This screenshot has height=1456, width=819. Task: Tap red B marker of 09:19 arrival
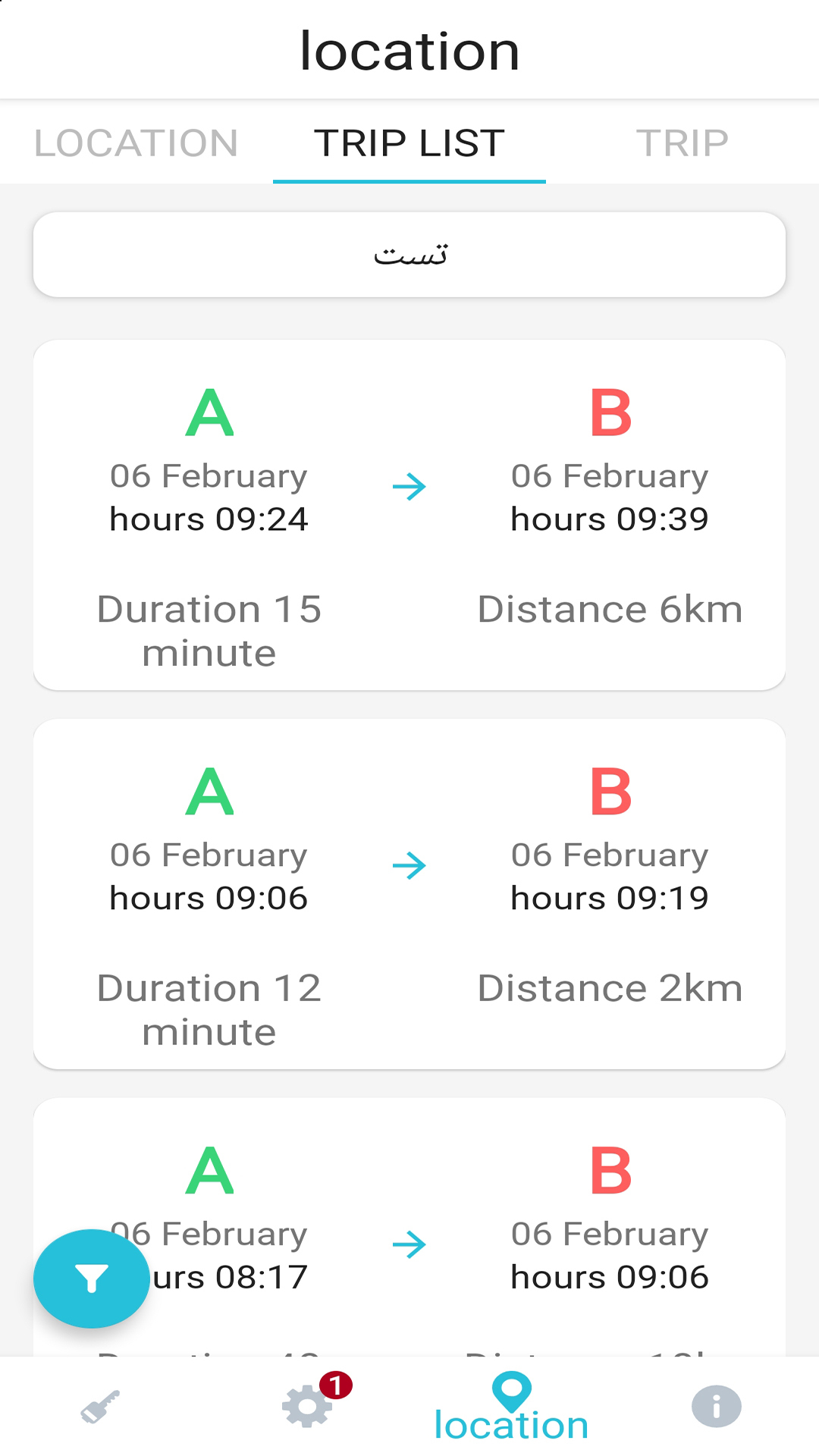coord(610,792)
